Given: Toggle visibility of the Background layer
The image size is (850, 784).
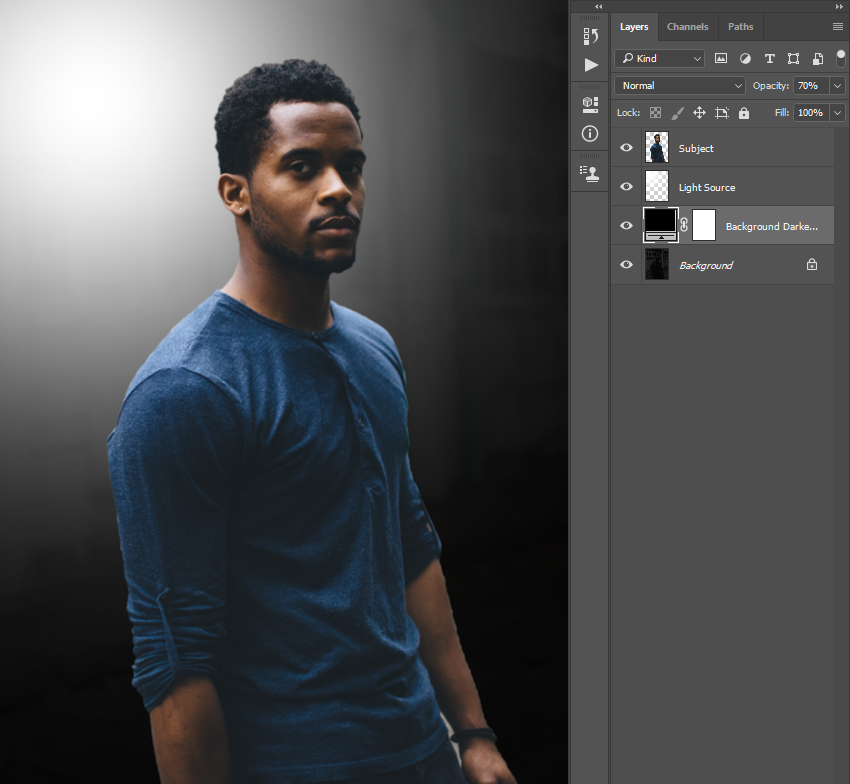Looking at the screenshot, I should coord(627,265).
